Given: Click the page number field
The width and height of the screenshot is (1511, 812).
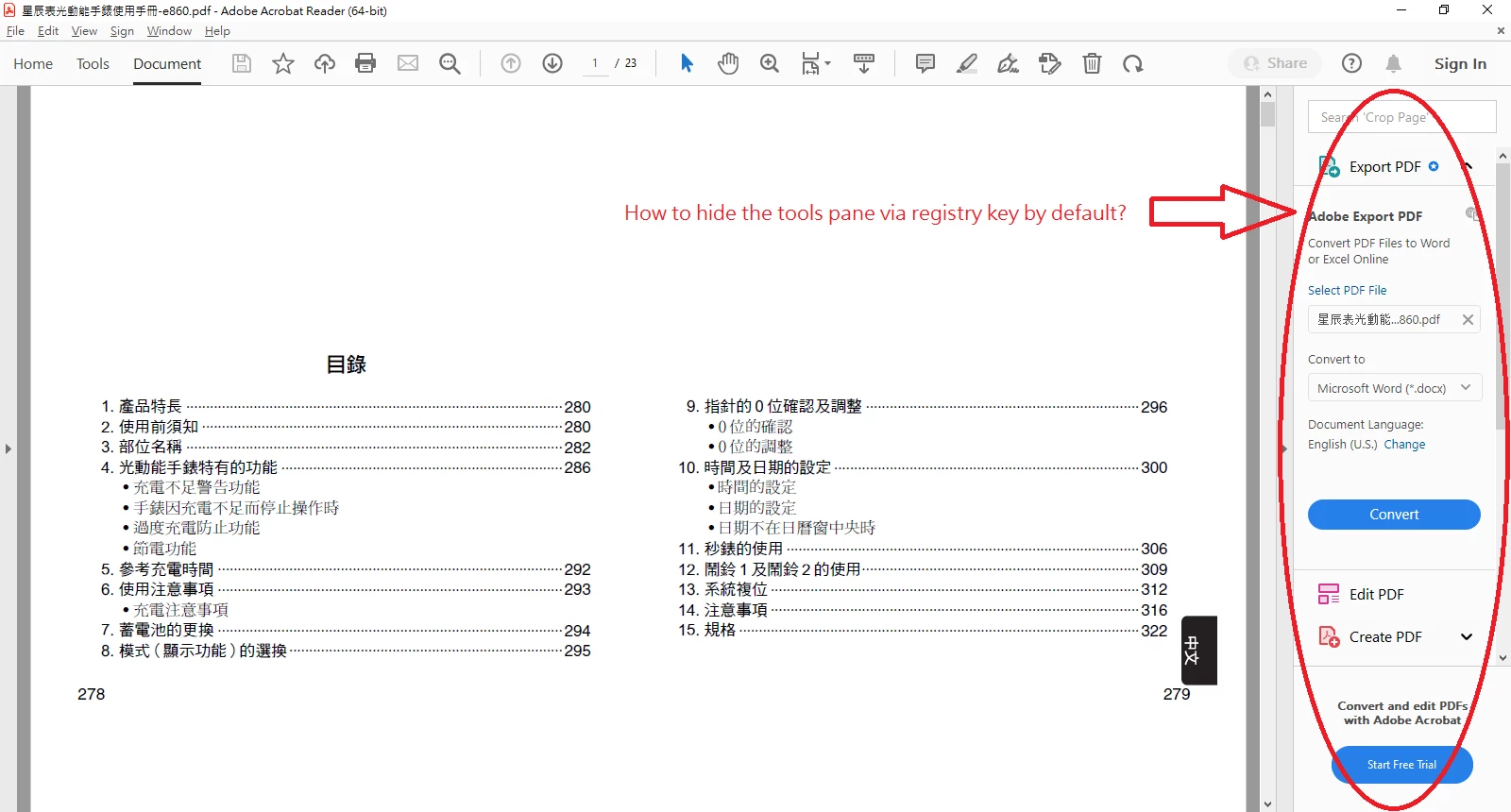Looking at the screenshot, I should point(595,63).
